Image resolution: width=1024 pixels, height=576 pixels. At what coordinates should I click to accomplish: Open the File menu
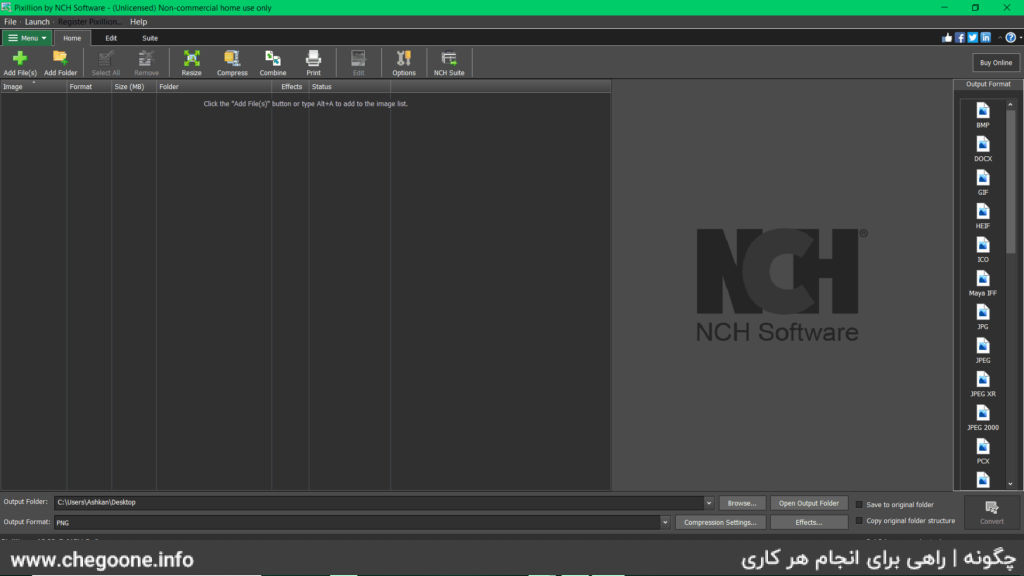10,22
